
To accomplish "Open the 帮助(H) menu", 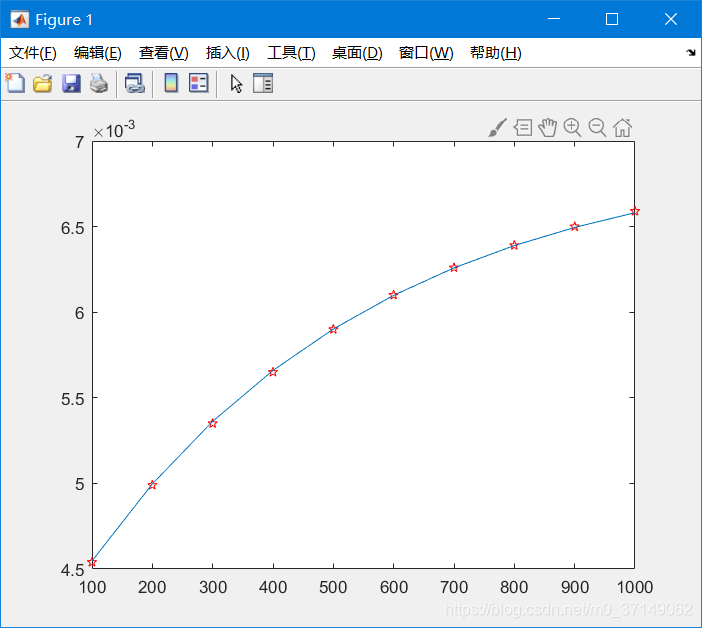I will (x=496, y=53).
